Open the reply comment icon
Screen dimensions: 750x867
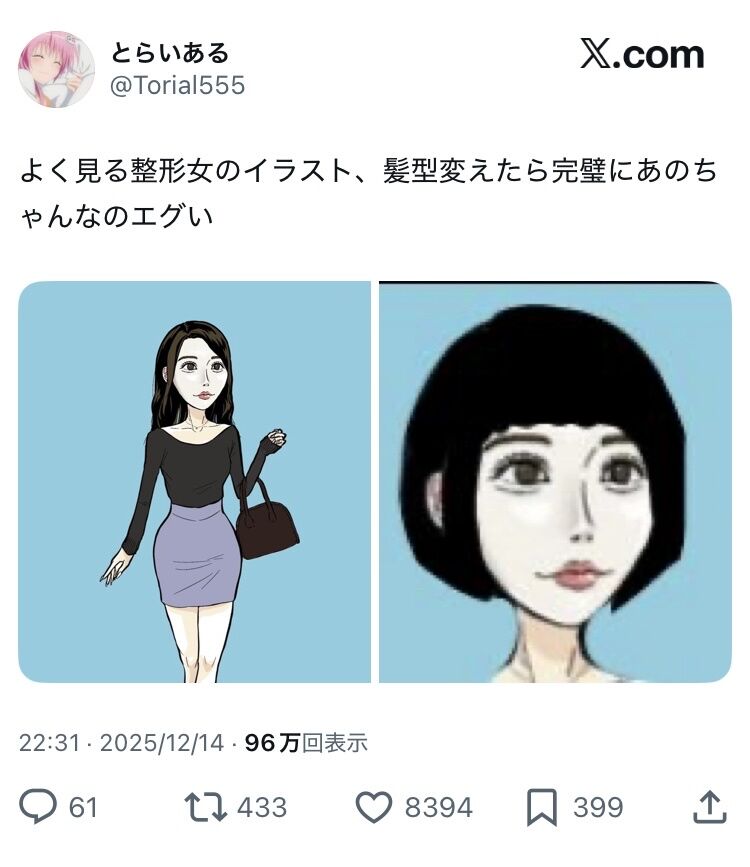[x=38, y=807]
